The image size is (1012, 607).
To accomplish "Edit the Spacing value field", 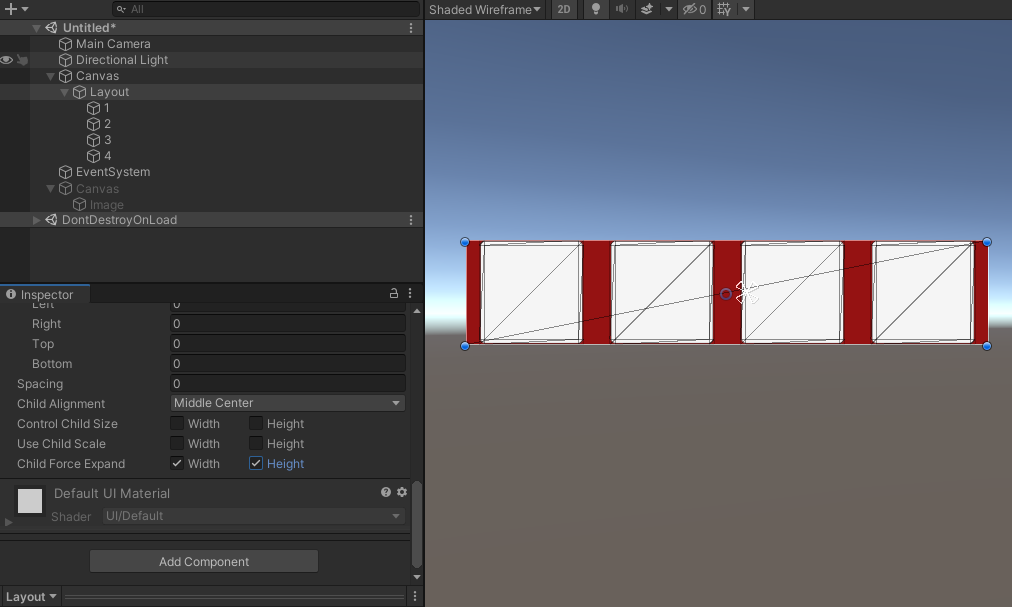I will (x=288, y=384).
